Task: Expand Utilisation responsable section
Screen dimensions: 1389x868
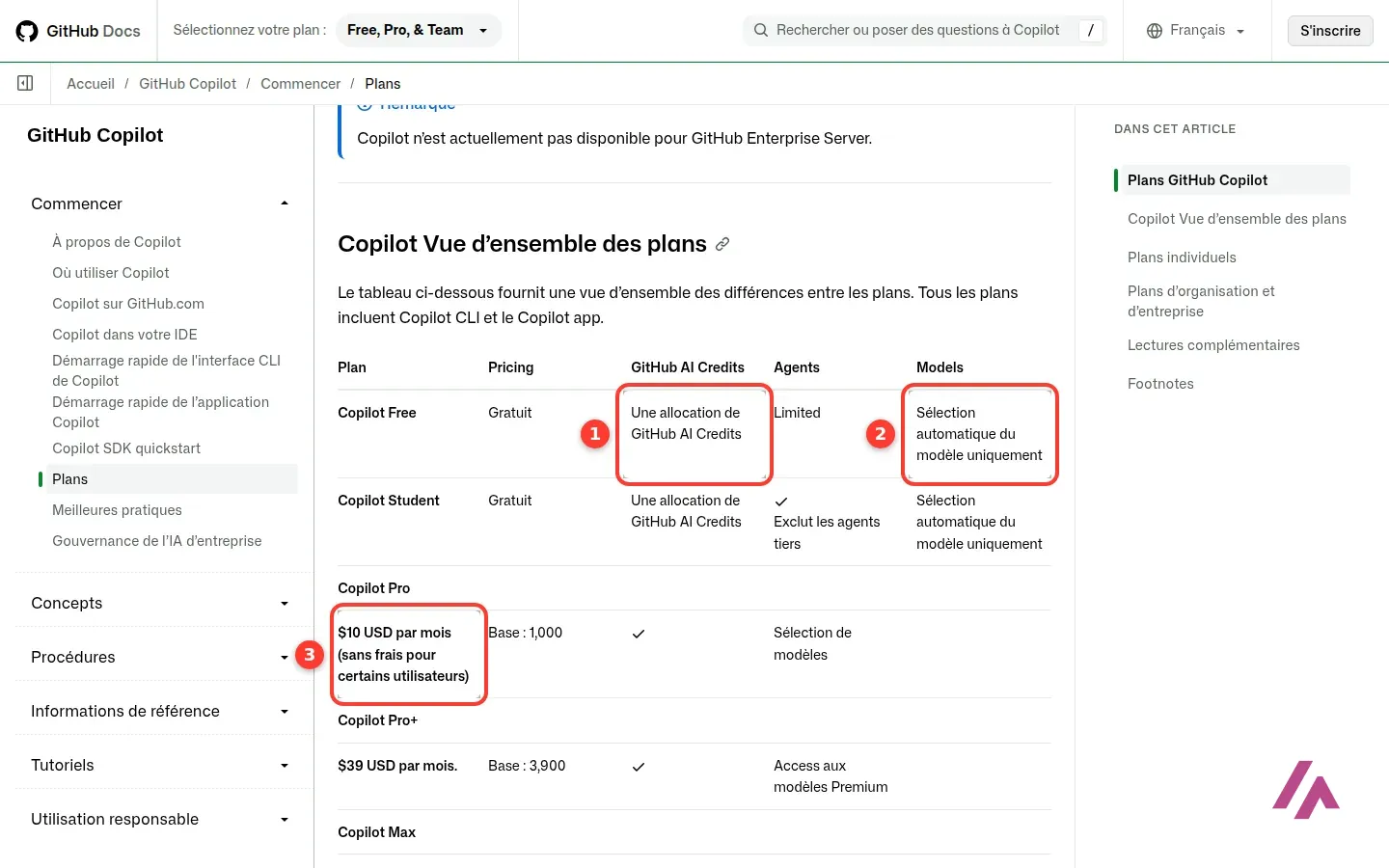Action: (160, 819)
